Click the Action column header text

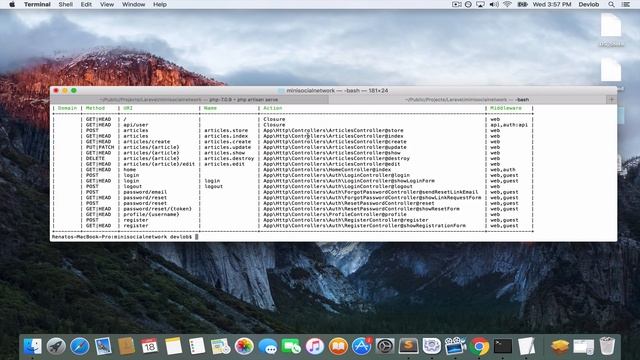pyautogui.click(x=273, y=108)
